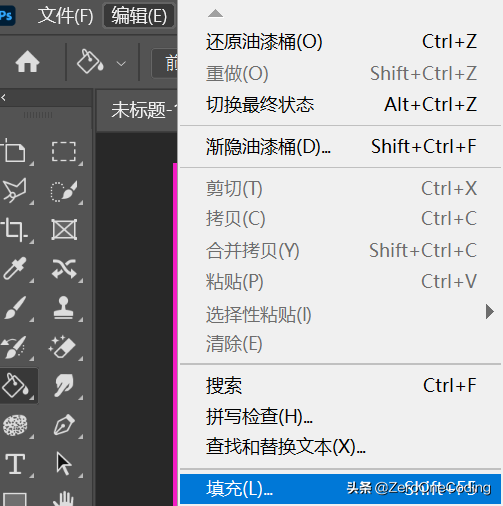Open the tool preset dropdown chevron

(x=121, y=63)
